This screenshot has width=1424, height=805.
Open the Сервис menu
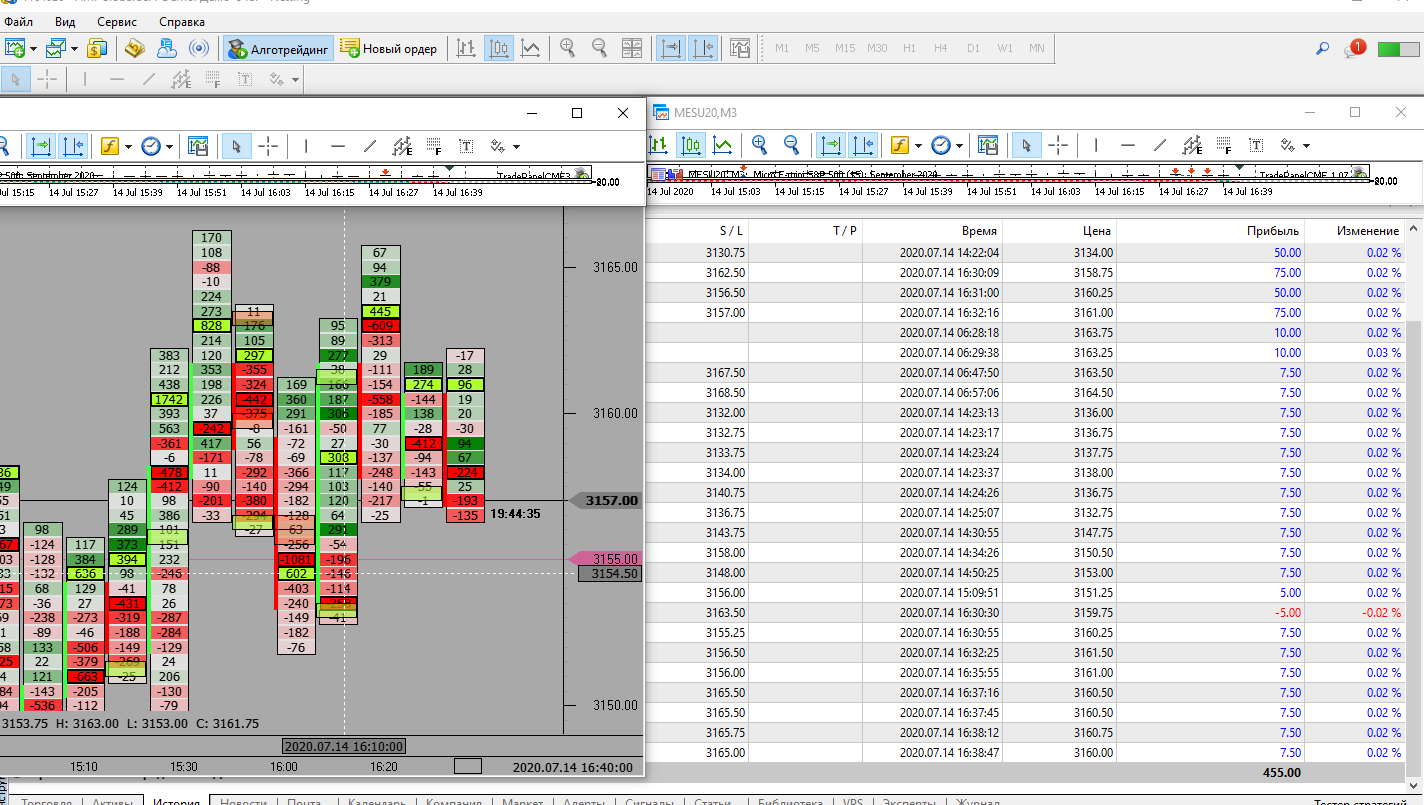(x=117, y=21)
